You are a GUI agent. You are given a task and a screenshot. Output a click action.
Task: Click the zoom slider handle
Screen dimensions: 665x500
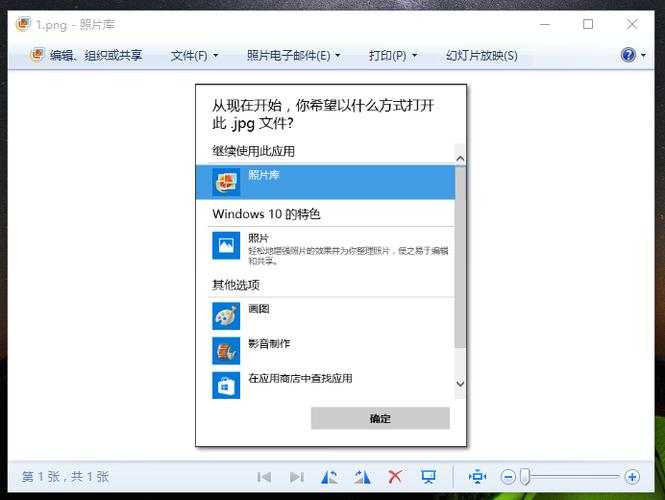525,477
